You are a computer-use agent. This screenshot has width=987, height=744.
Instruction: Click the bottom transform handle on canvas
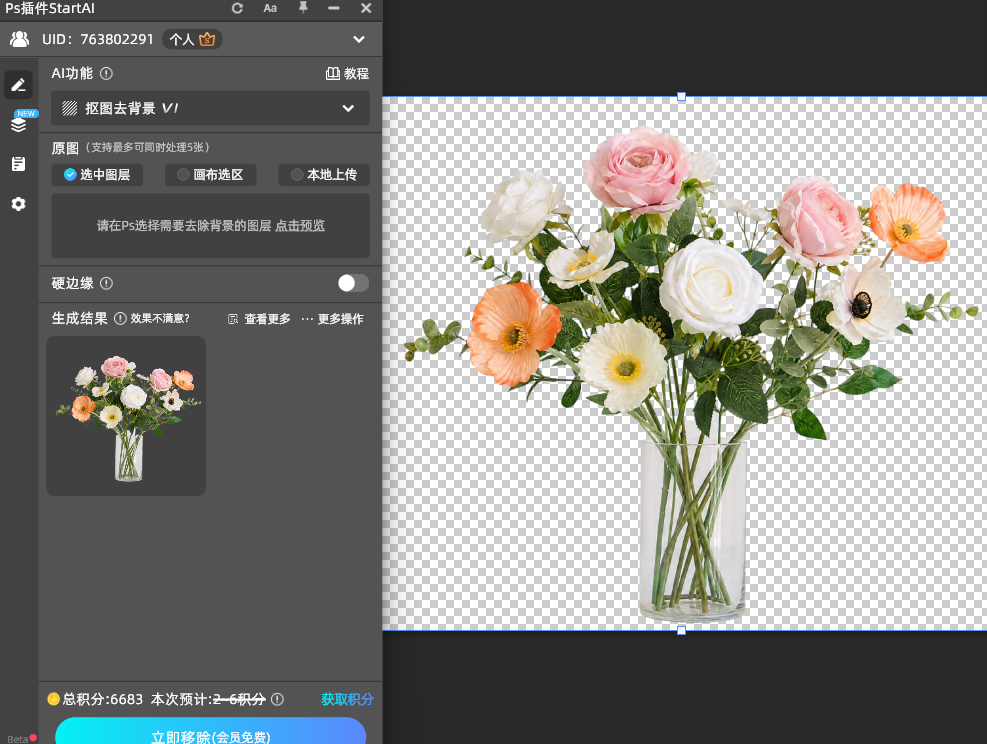tap(681, 630)
